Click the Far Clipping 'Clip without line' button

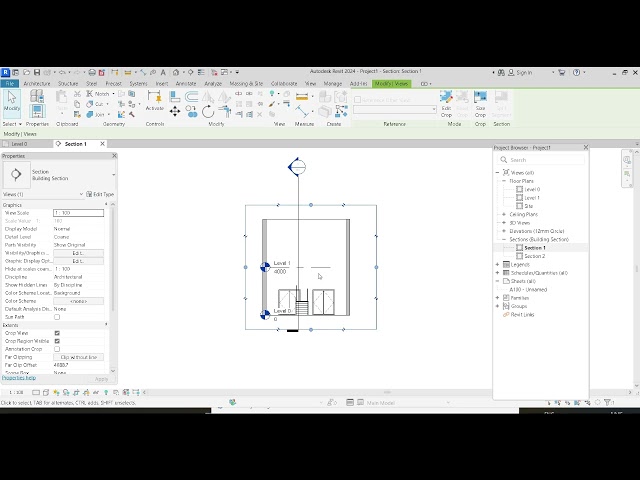coord(78,357)
